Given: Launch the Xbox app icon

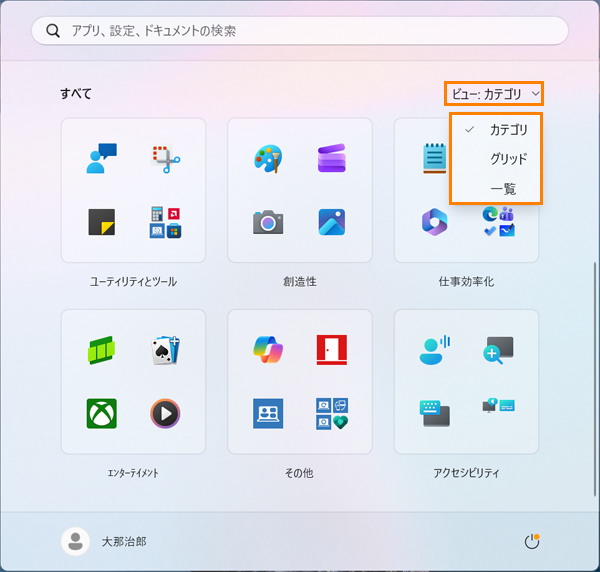Looking at the screenshot, I should 101,413.
